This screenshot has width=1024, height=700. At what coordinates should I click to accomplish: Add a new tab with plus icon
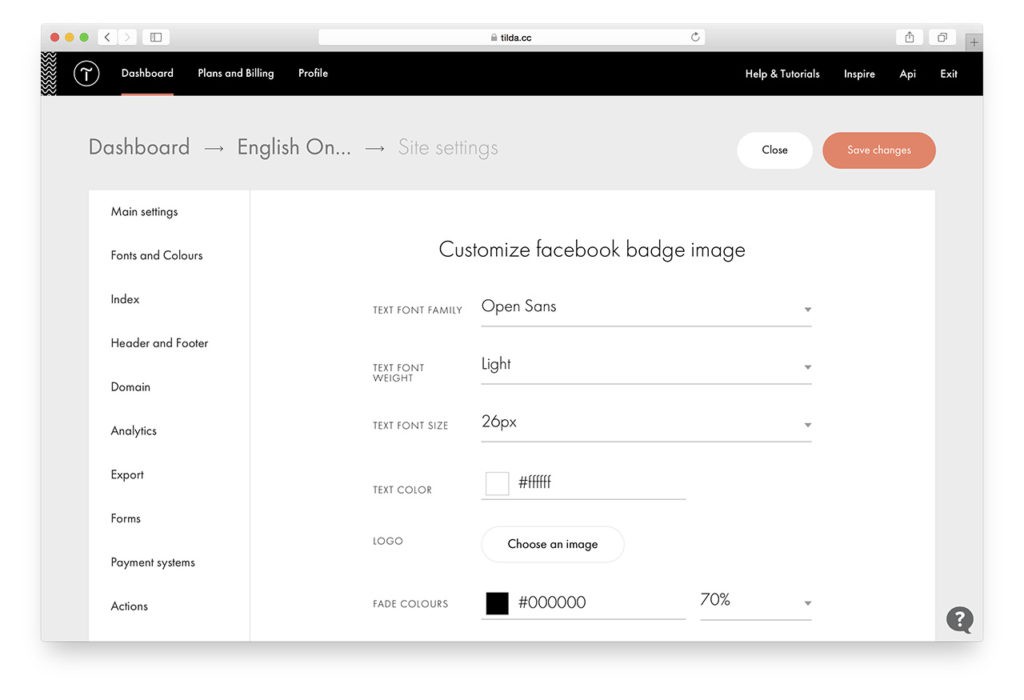(974, 42)
